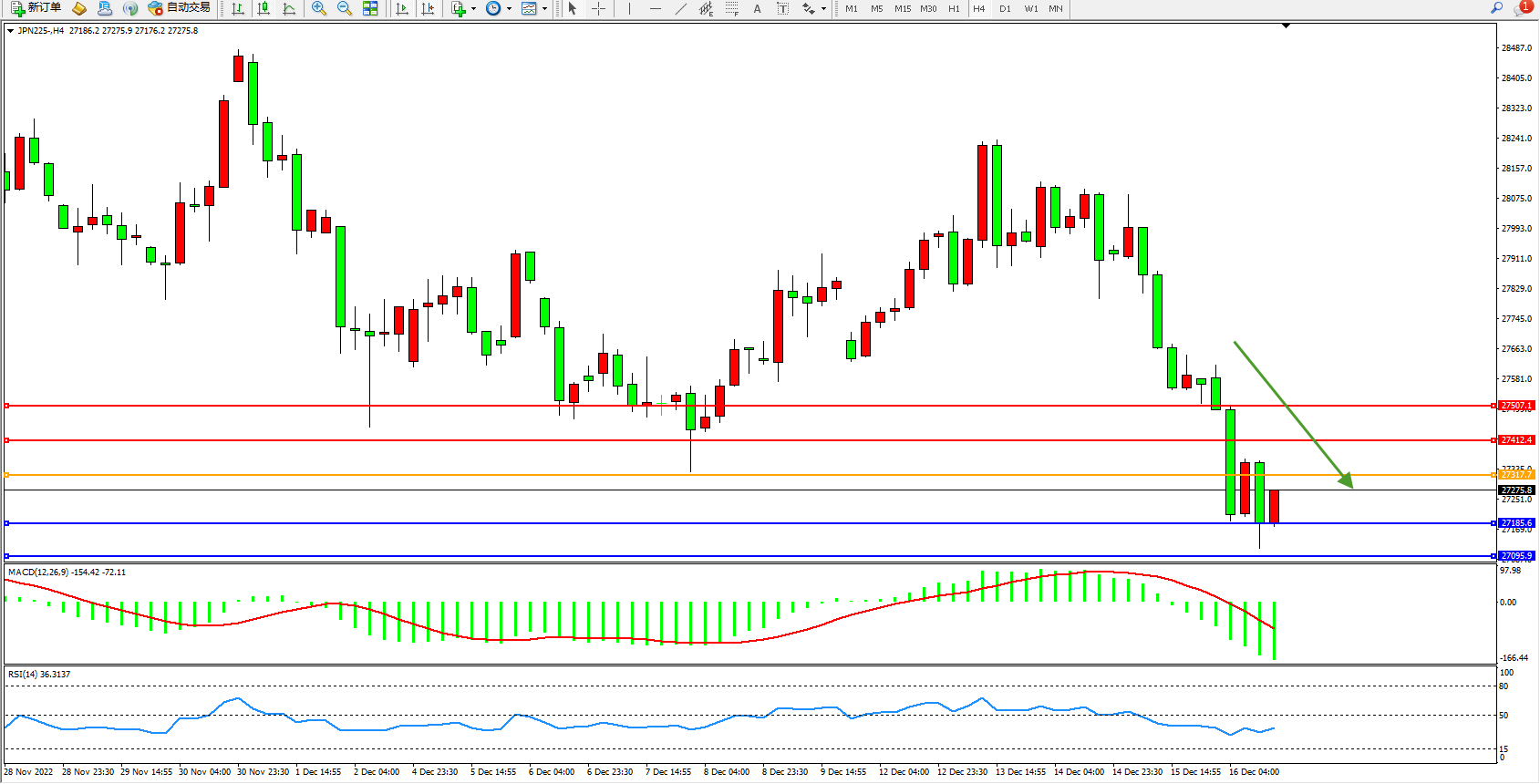Switch to the M15 timeframe
Viewport: 1540px width, 784px height.
pyautogui.click(x=903, y=8)
